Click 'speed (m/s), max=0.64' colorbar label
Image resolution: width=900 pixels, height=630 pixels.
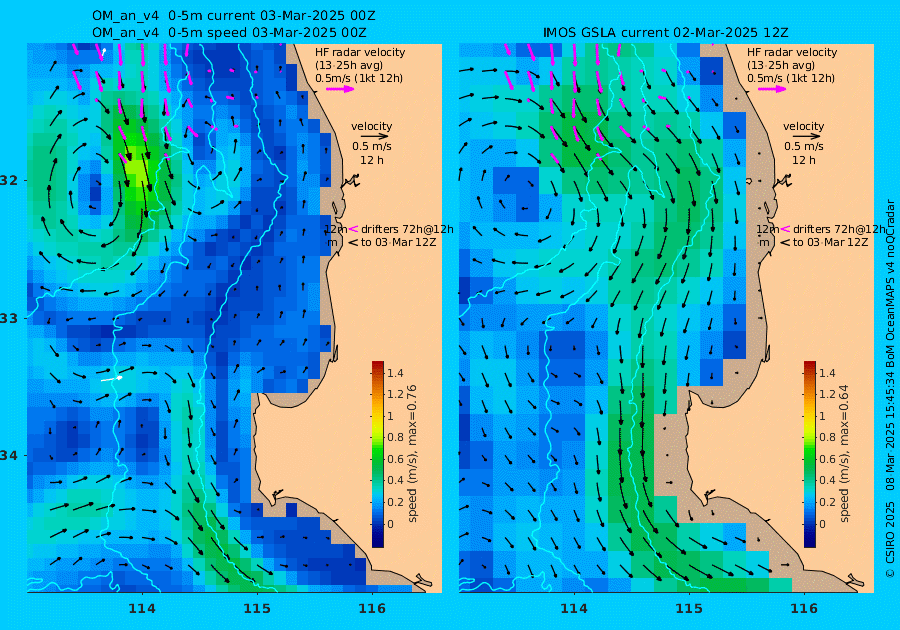tap(843, 453)
